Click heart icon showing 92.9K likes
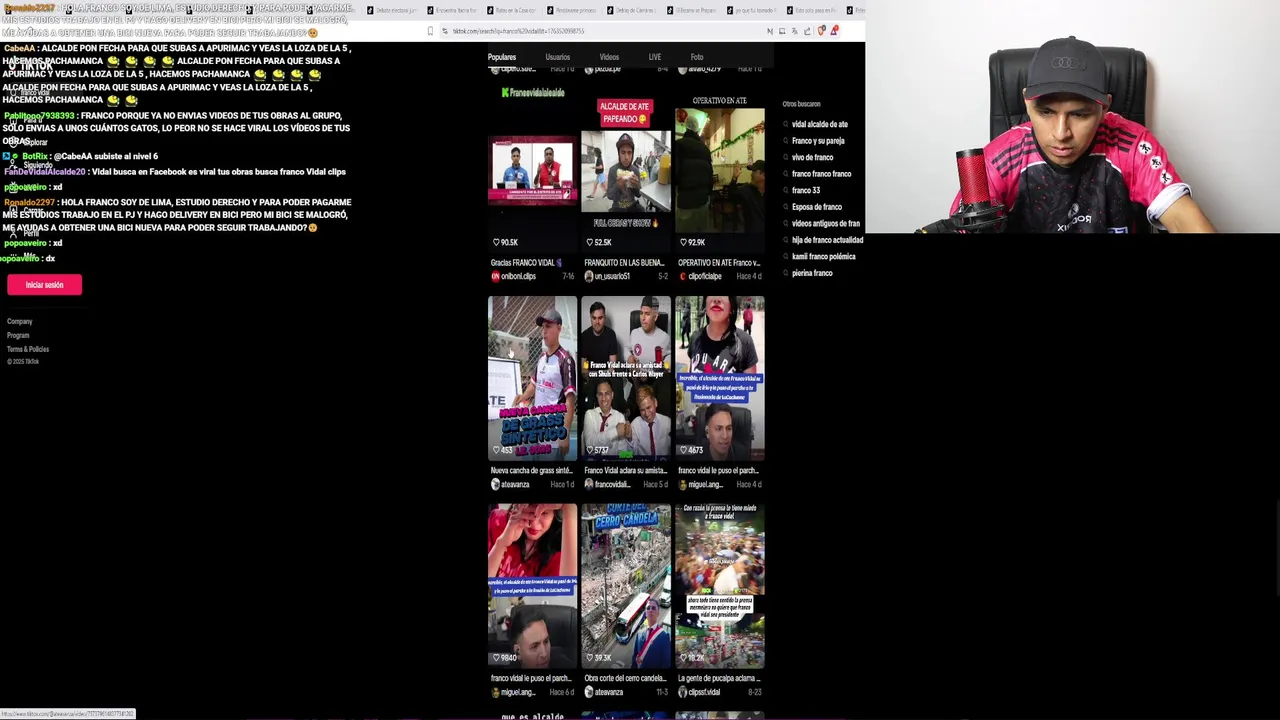Viewport: 1280px width, 720px height. click(x=683, y=242)
